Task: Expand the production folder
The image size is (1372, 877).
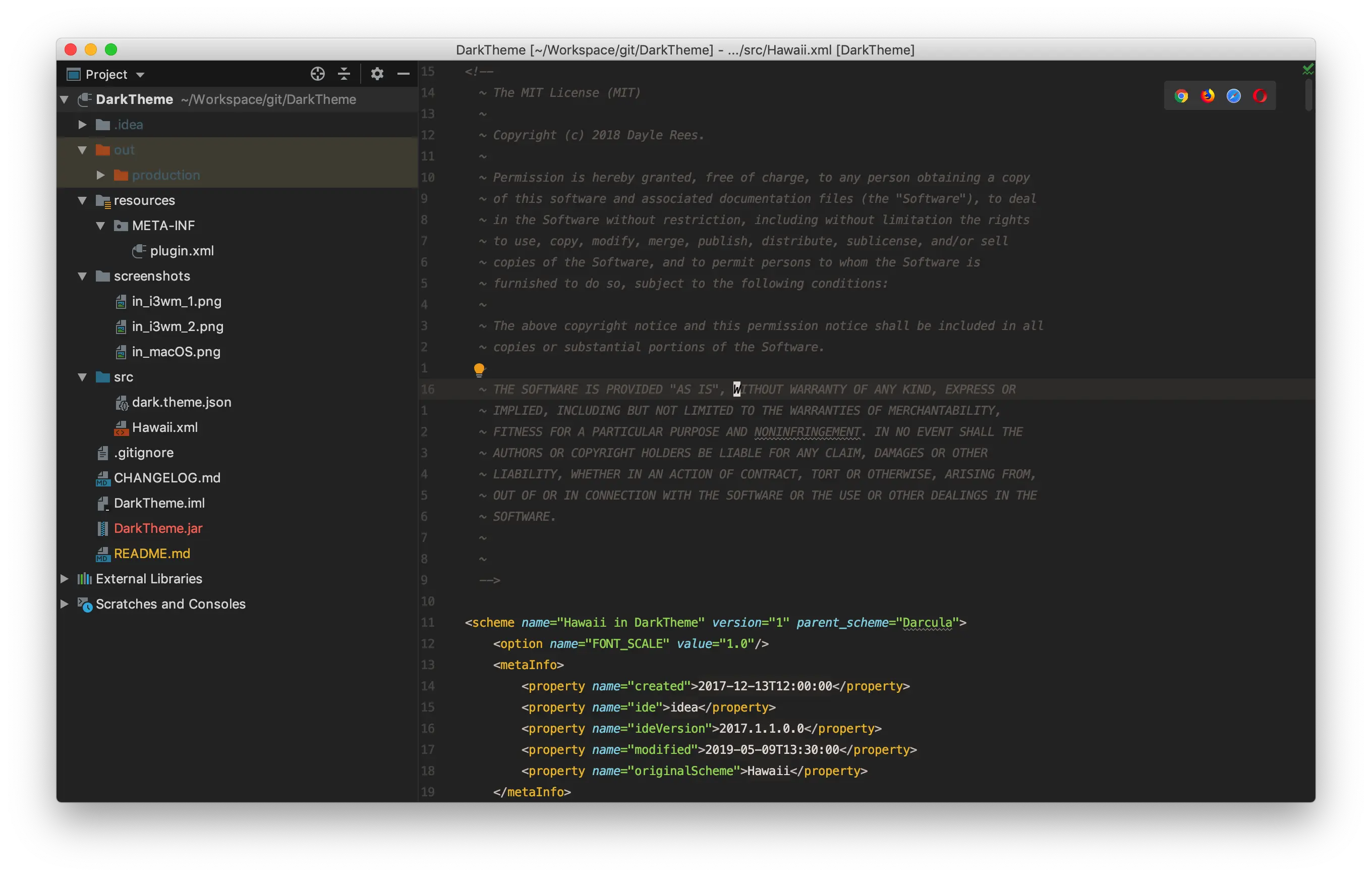Action: pyautogui.click(x=100, y=175)
